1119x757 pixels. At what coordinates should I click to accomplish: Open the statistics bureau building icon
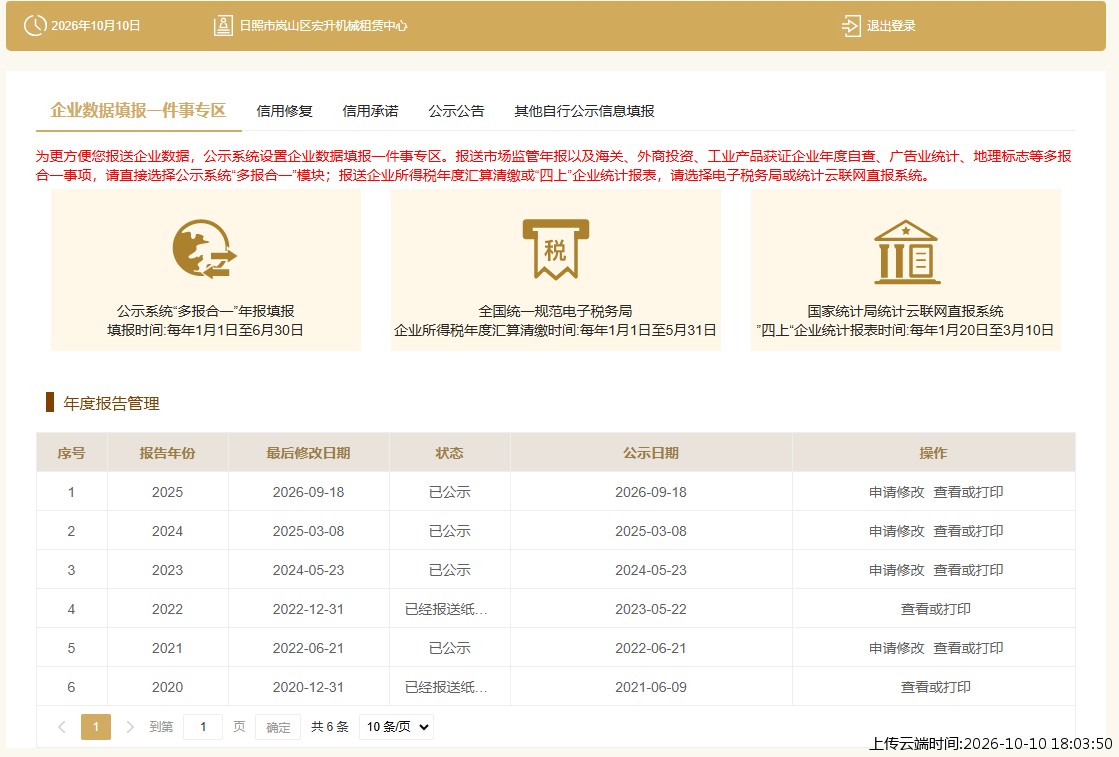point(906,252)
